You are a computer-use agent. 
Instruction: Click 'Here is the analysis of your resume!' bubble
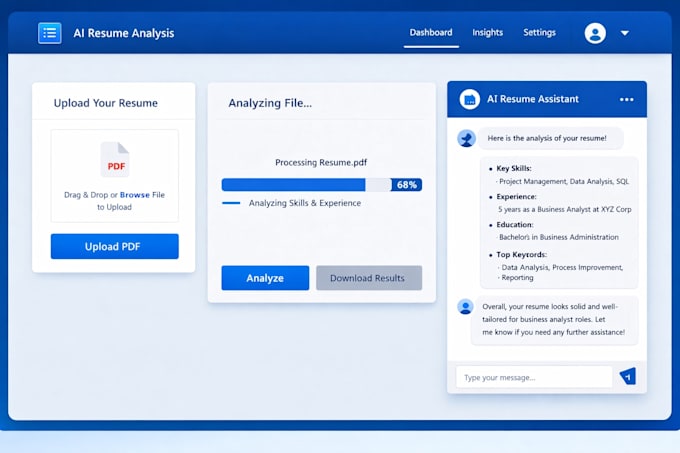551,138
